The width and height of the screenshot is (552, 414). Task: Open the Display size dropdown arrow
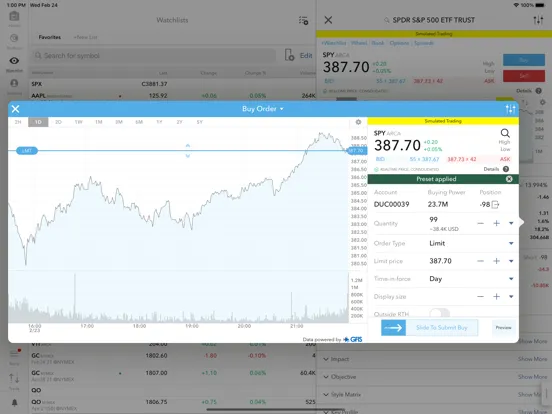click(x=511, y=296)
